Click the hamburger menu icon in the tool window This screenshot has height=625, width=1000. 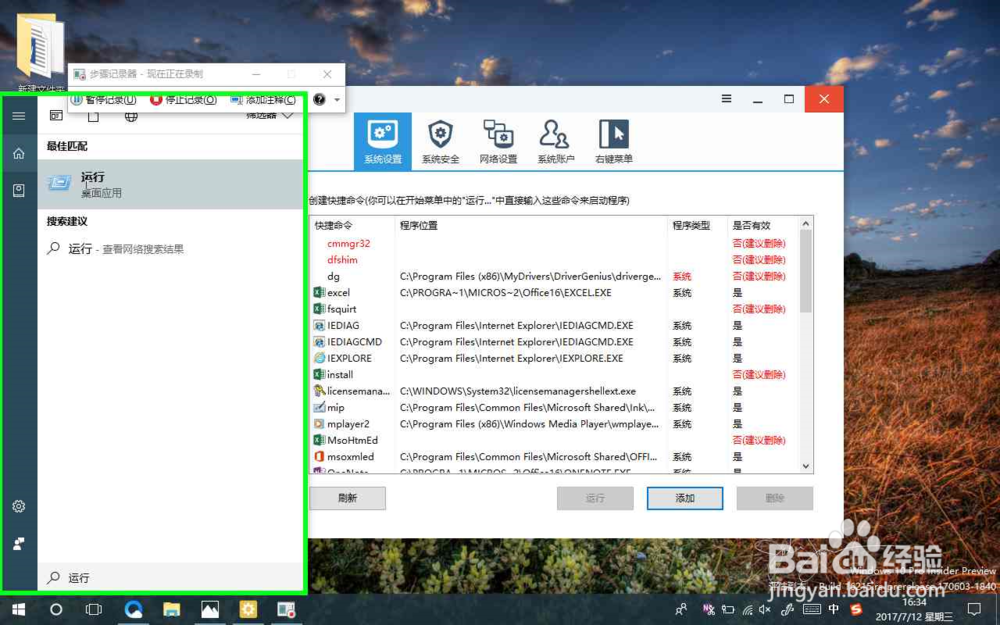726,99
